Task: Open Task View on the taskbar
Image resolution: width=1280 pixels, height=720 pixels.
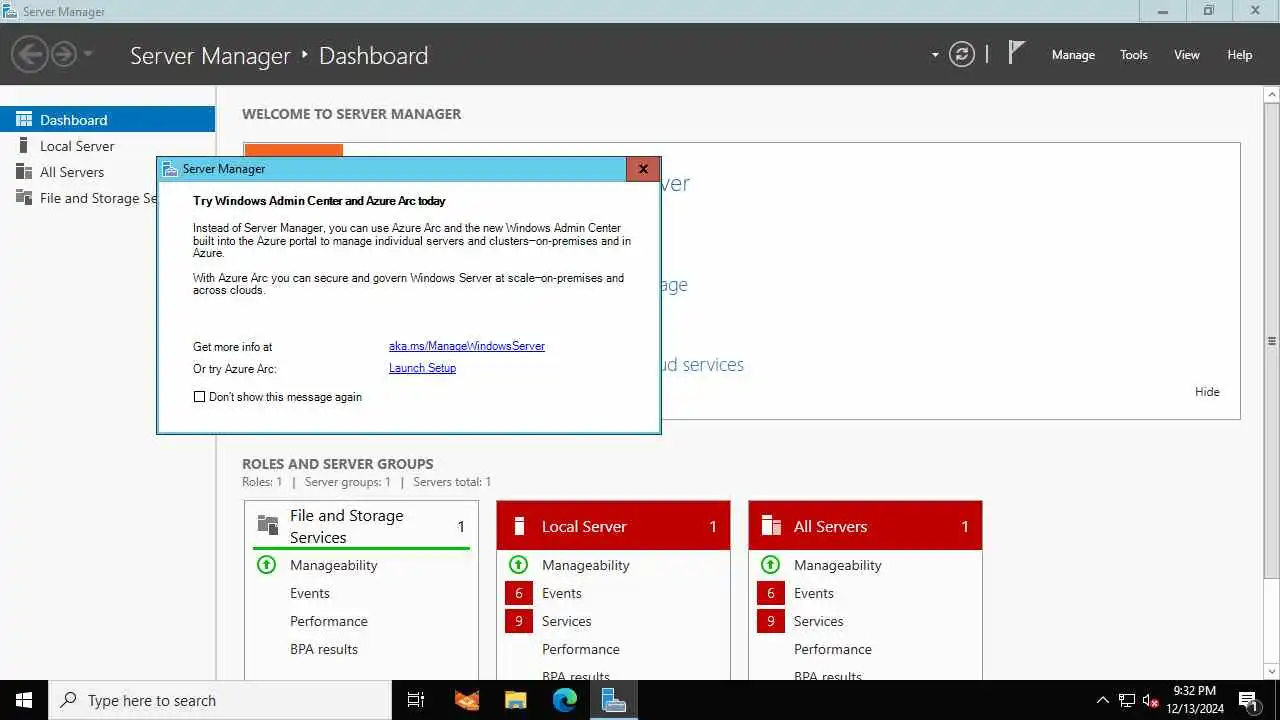Action: pyautogui.click(x=416, y=700)
